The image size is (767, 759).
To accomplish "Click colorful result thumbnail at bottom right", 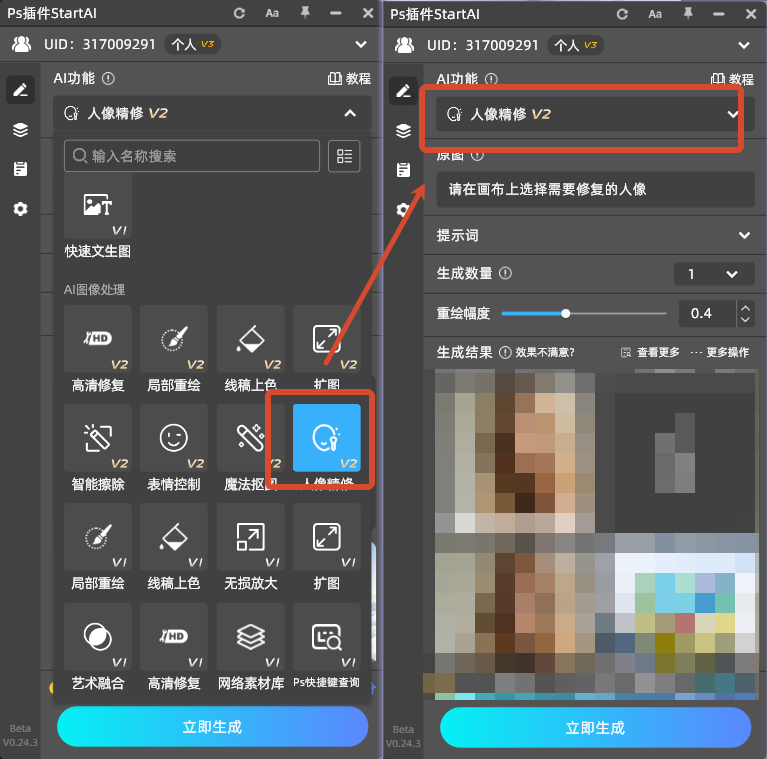I will [685, 612].
